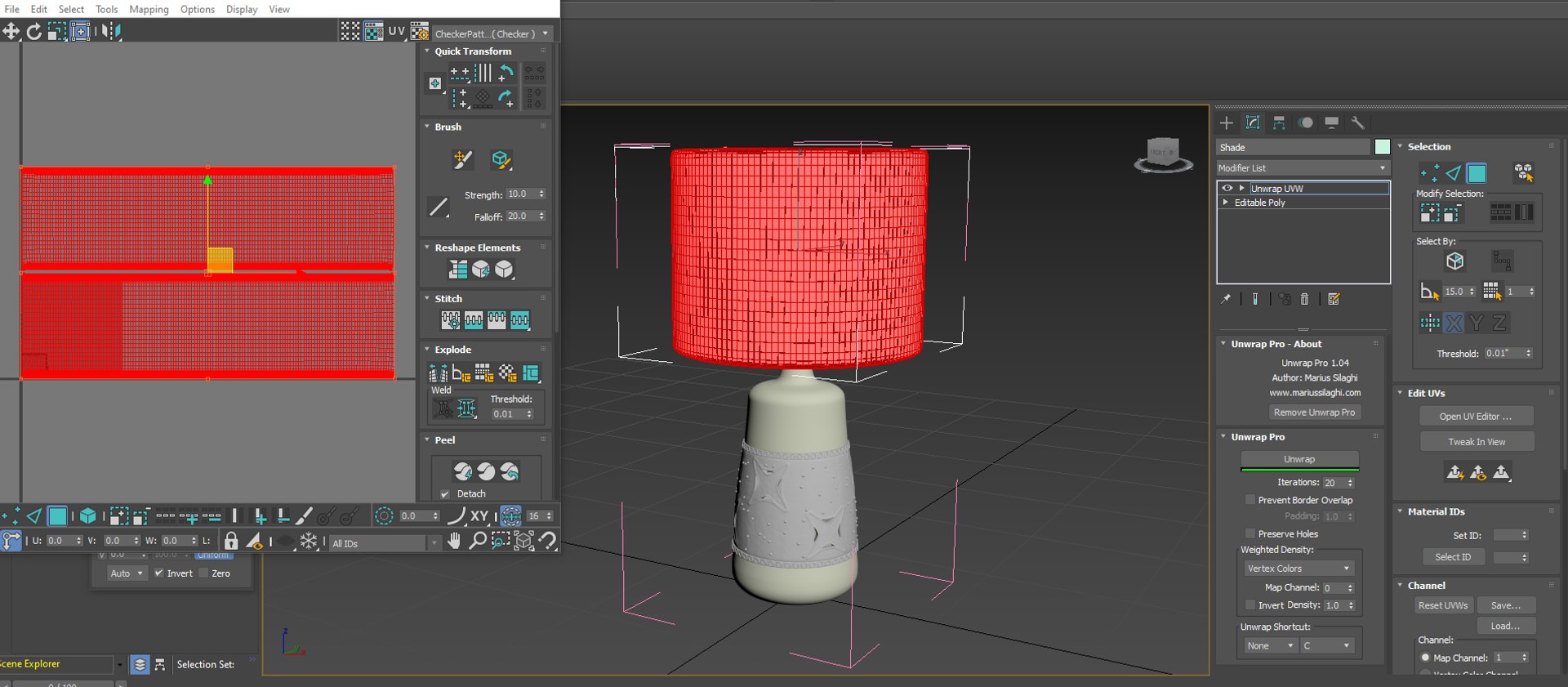1568x687 pixels.
Task: Toggle Unwrap UVW modifier visibility eye
Action: click(x=1227, y=188)
